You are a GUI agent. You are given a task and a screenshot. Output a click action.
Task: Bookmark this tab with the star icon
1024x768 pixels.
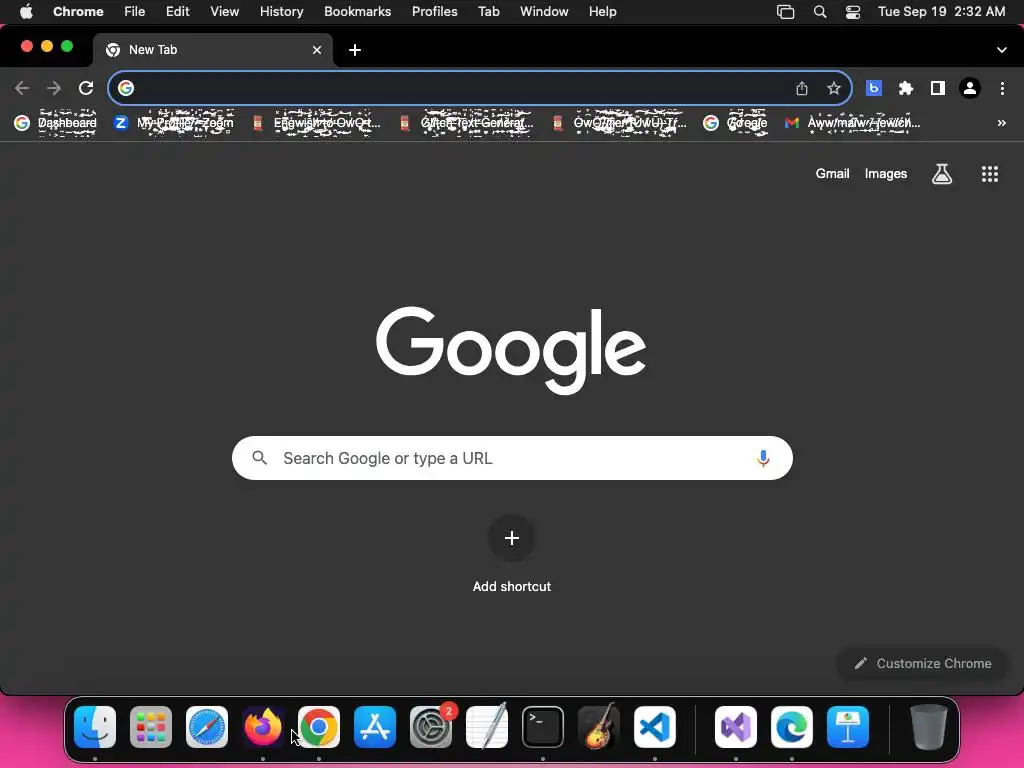(x=834, y=88)
